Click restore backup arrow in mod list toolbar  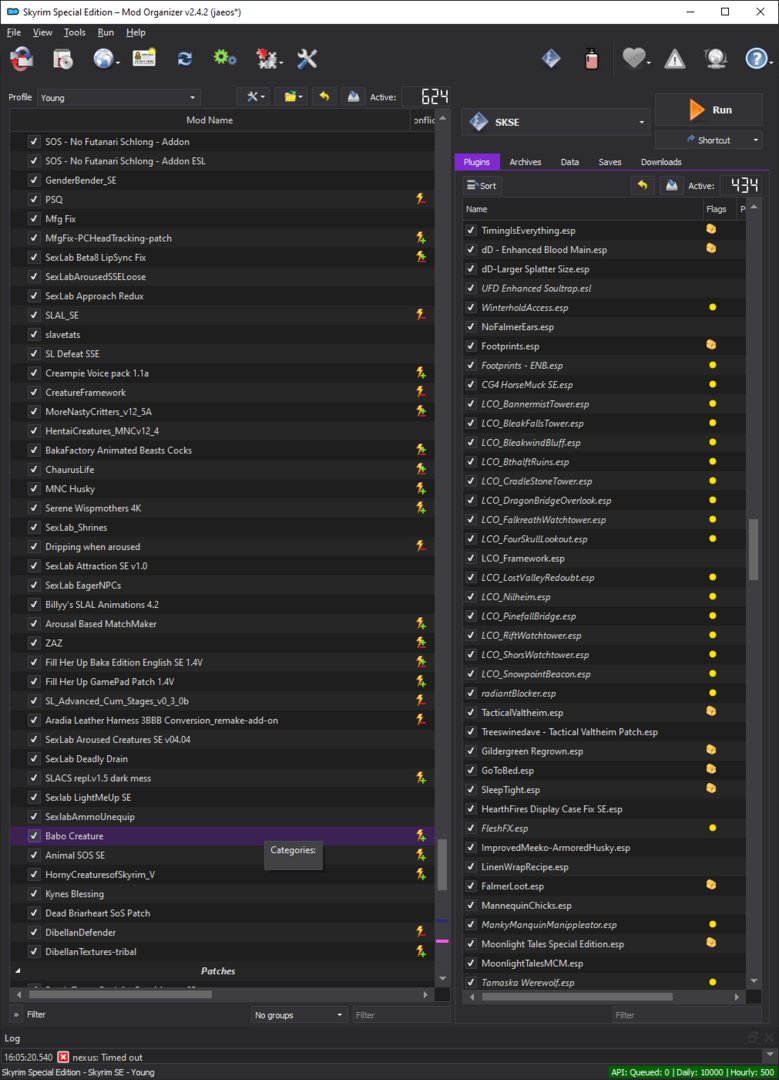pos(324,97)
